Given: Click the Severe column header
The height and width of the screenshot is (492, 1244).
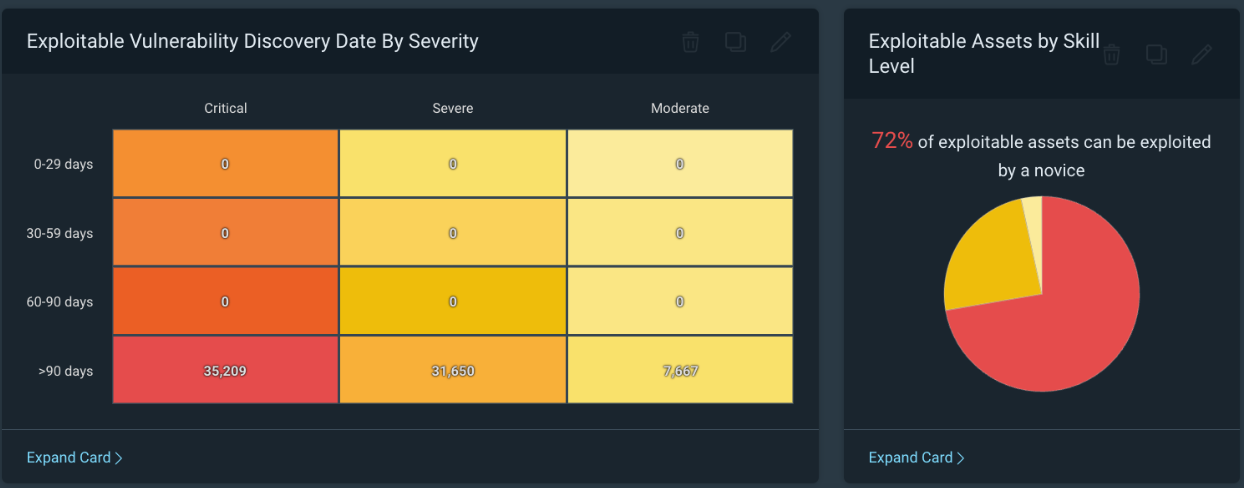Looking at the screenshot, I should click(x=453, y=108).
